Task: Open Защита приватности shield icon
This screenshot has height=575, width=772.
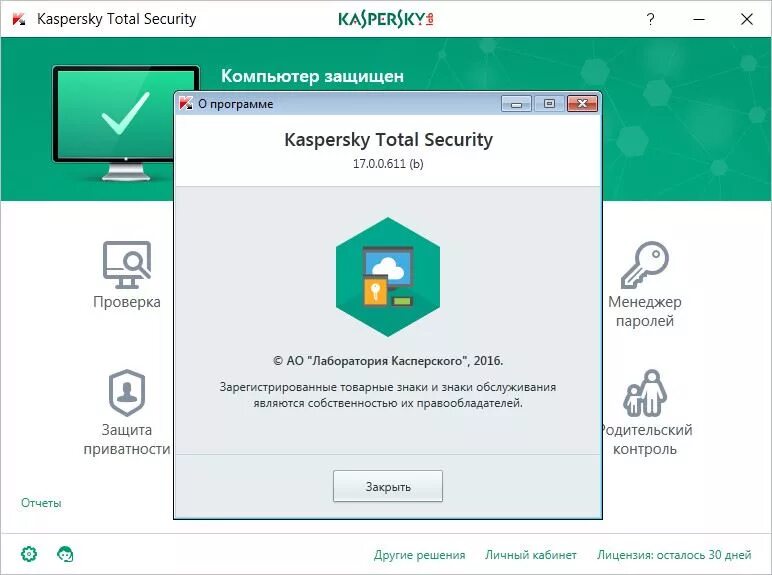Action: tap(127, 393)
